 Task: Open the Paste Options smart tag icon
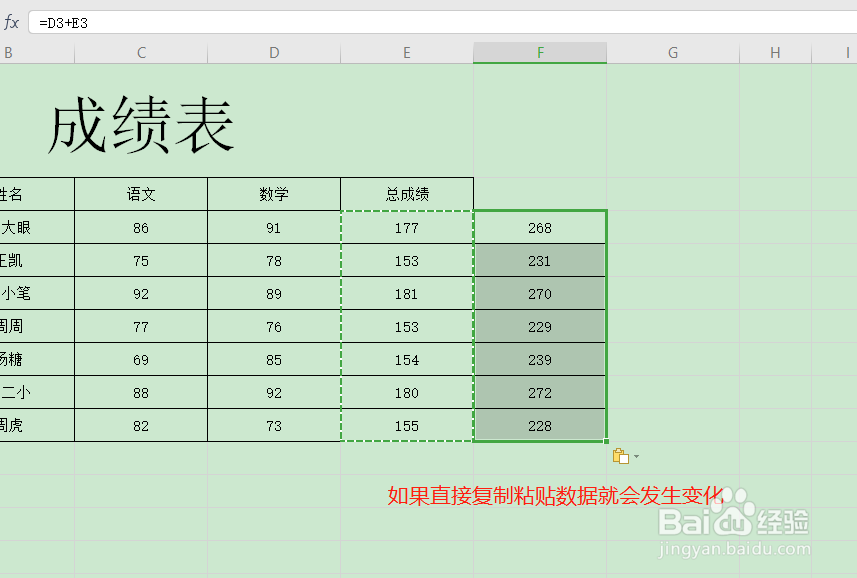[x=621, y=455]
